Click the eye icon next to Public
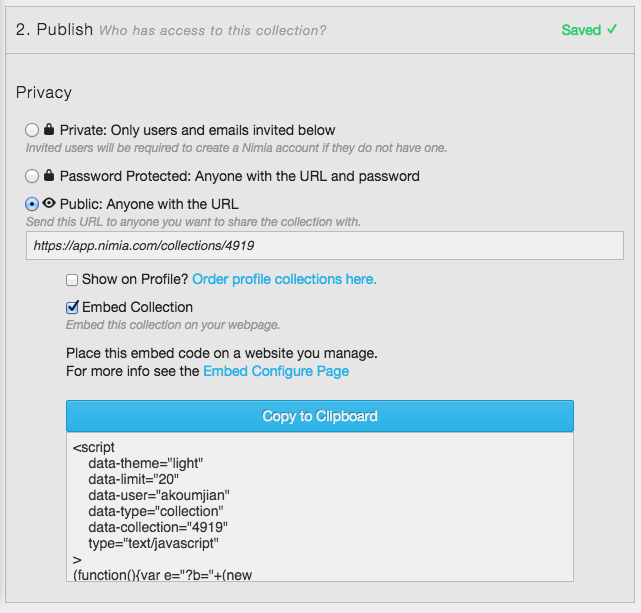This screenshot has width=641, height=613. coord(49,203)
